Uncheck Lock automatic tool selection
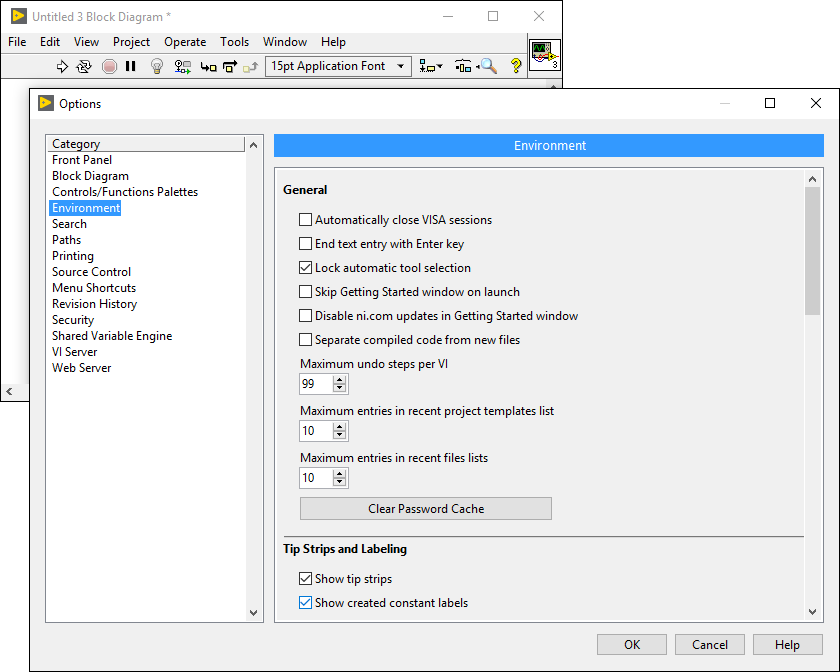 (305, 267)
